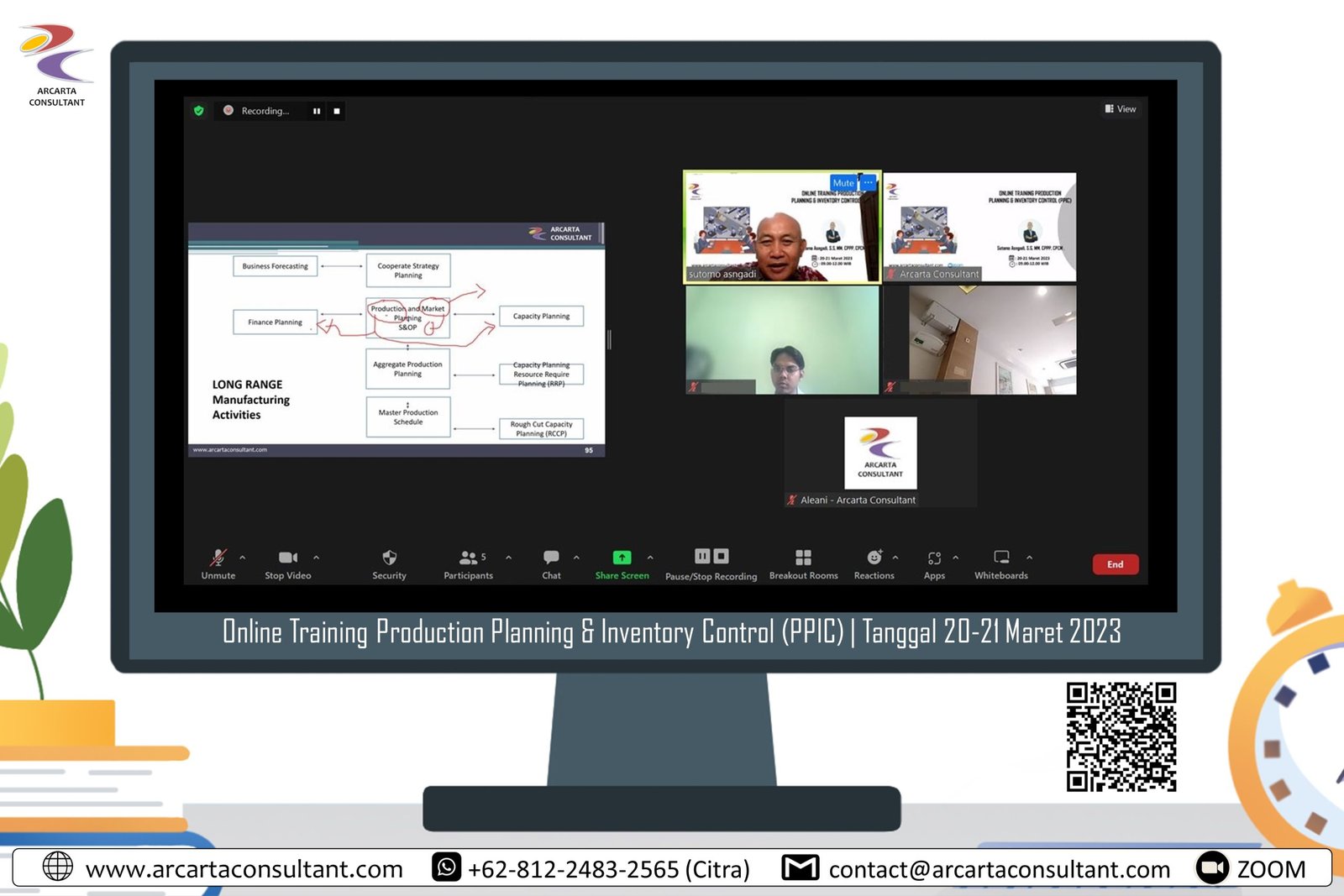Open Breakout Rooms

803,558
